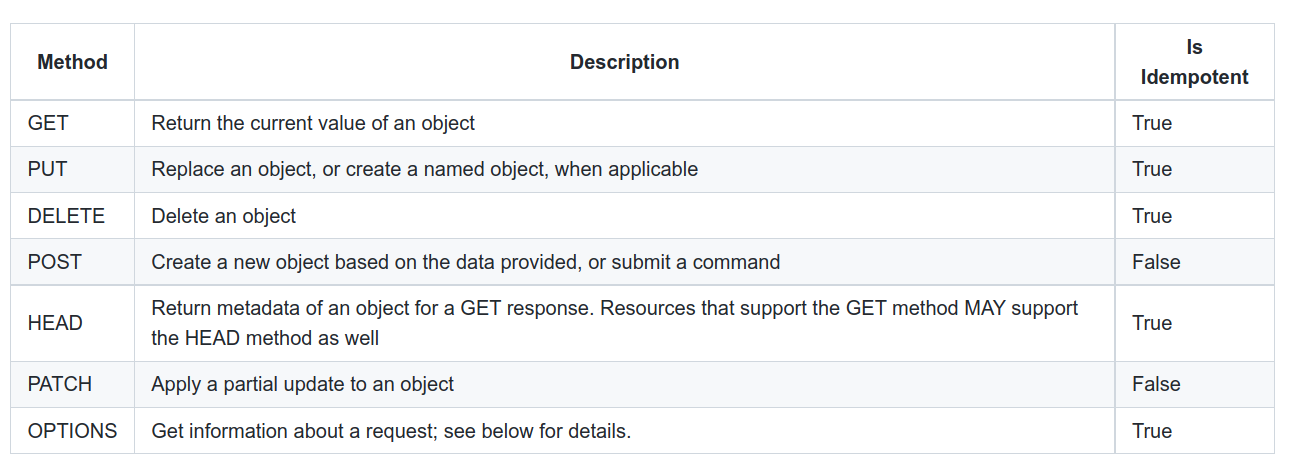Select the PATCH method cell
Screen dimensions: 1310x472
tap(60, 384)
